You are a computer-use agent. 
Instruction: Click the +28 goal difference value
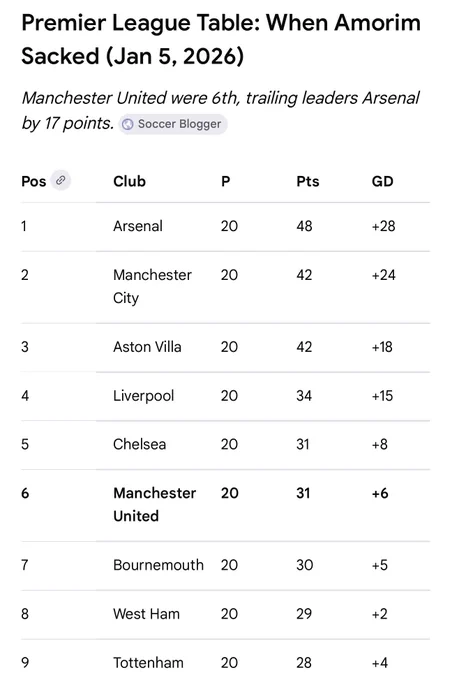pyautogui.click(x=383, y=226)
